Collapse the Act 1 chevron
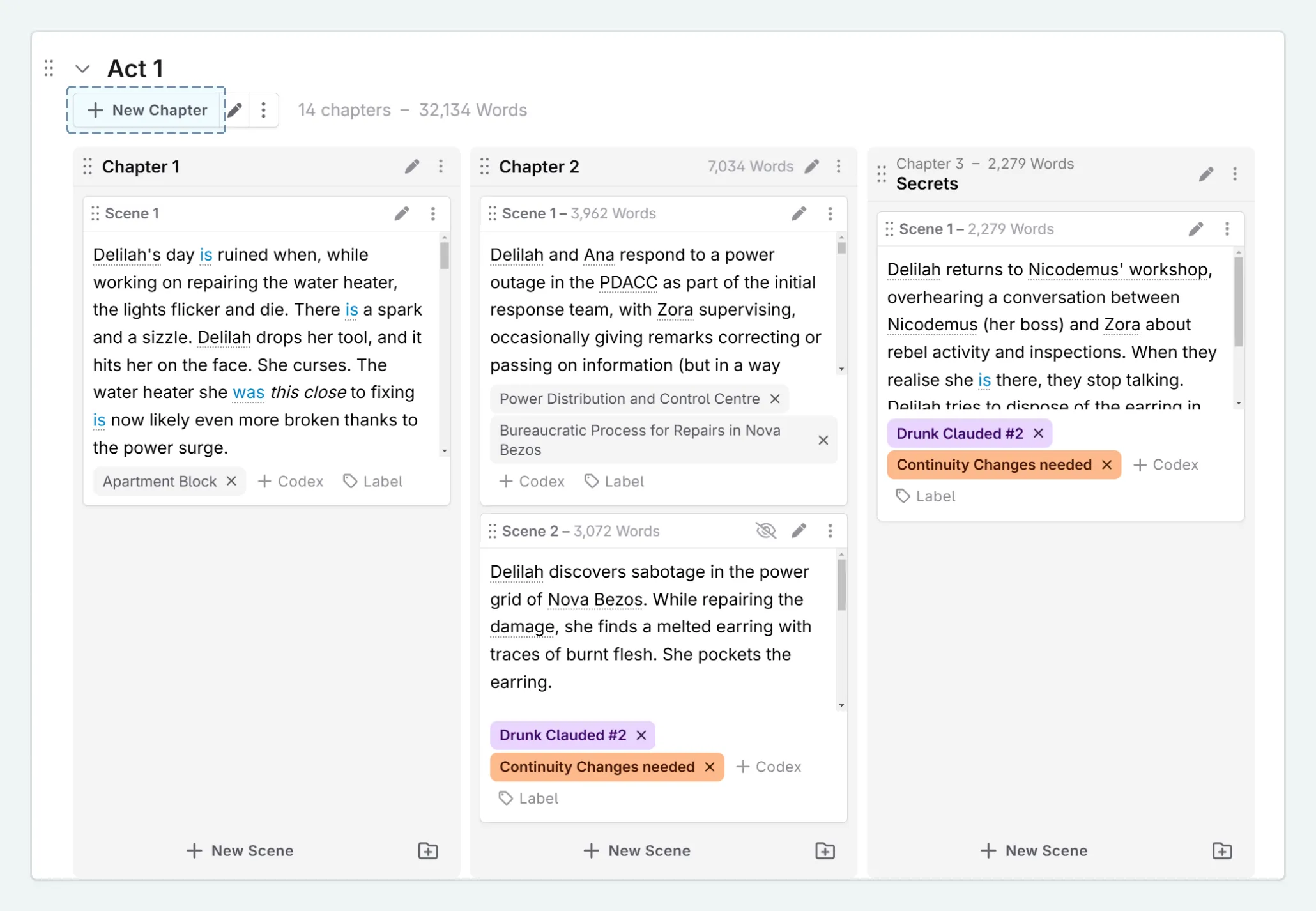The height and width of the screenshot is (911, 1316). pos(82,68)
